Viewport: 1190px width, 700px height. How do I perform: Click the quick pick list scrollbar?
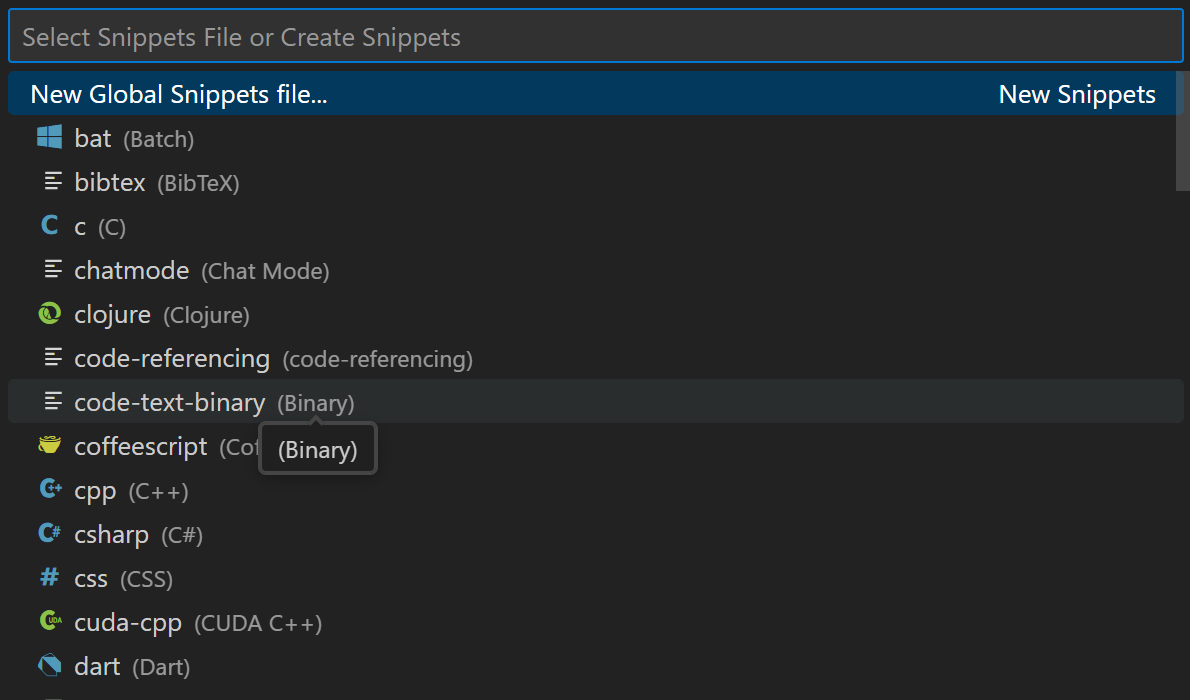(1182, 131)
